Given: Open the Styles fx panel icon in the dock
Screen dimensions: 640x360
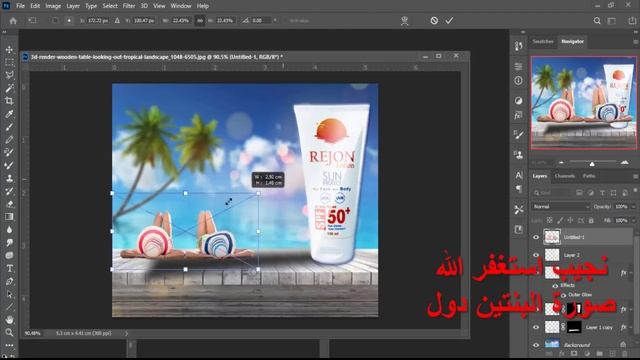Looking at the screenshot, I should click(x=518, y=116).
